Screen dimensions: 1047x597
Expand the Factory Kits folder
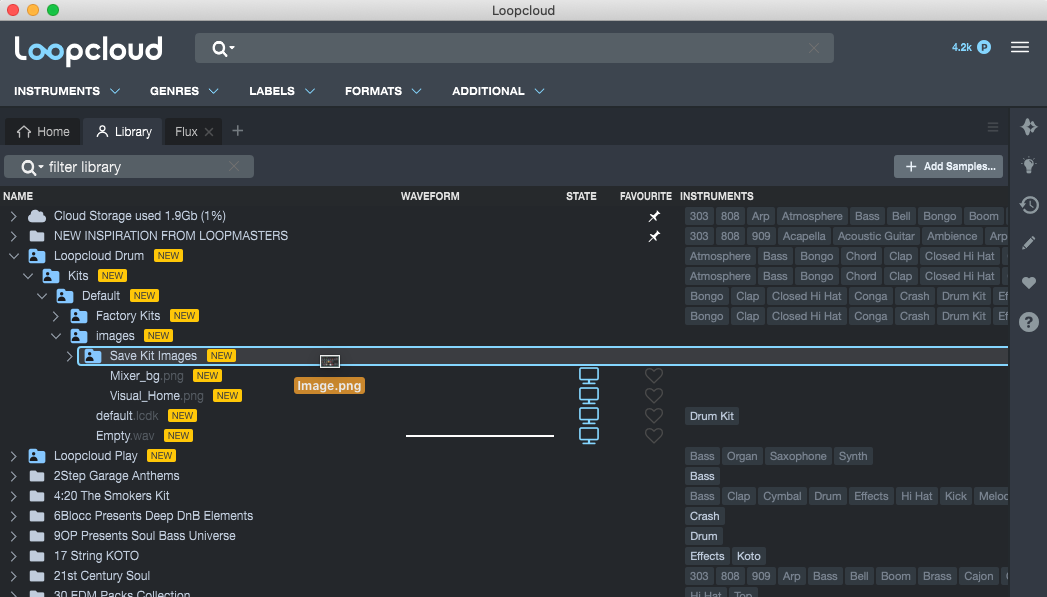click(x=56, y=316)
